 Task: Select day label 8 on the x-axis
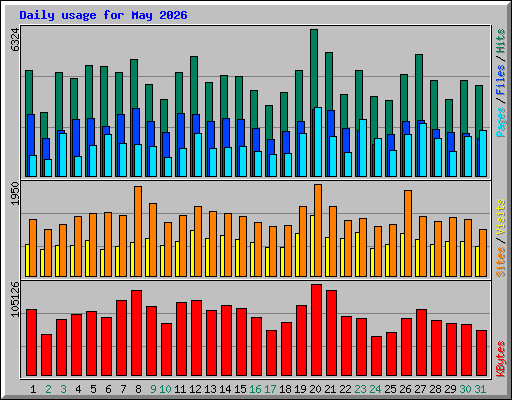coord(138,389)
